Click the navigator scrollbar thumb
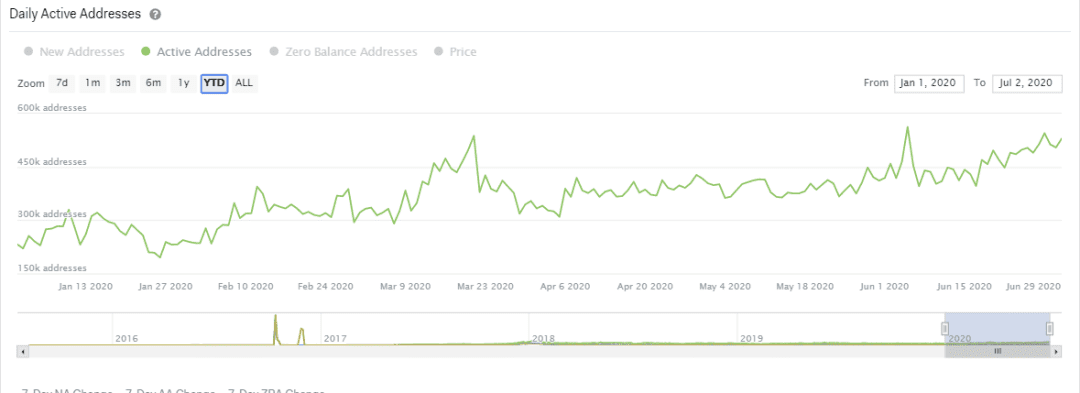 [997, 351]
